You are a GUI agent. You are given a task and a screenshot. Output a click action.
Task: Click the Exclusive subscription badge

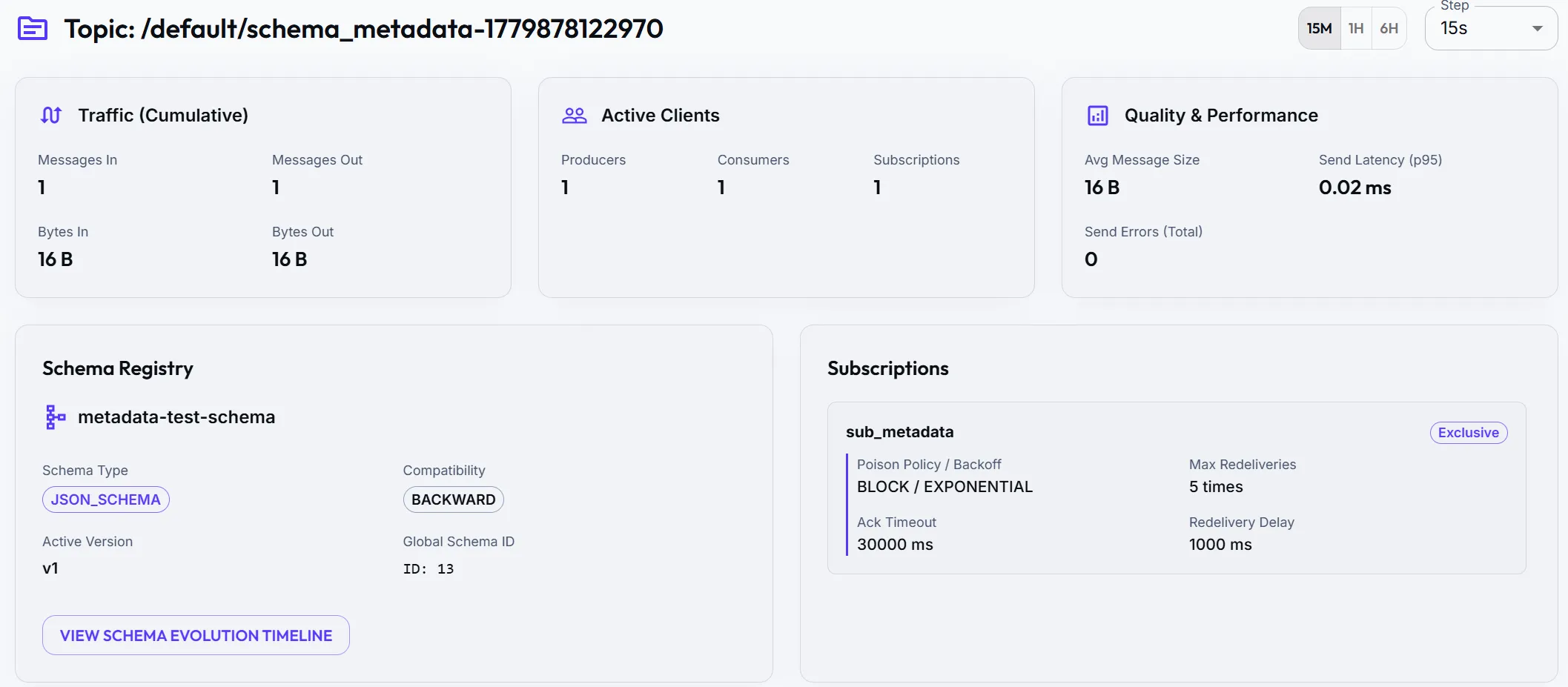coord(1469,433)
